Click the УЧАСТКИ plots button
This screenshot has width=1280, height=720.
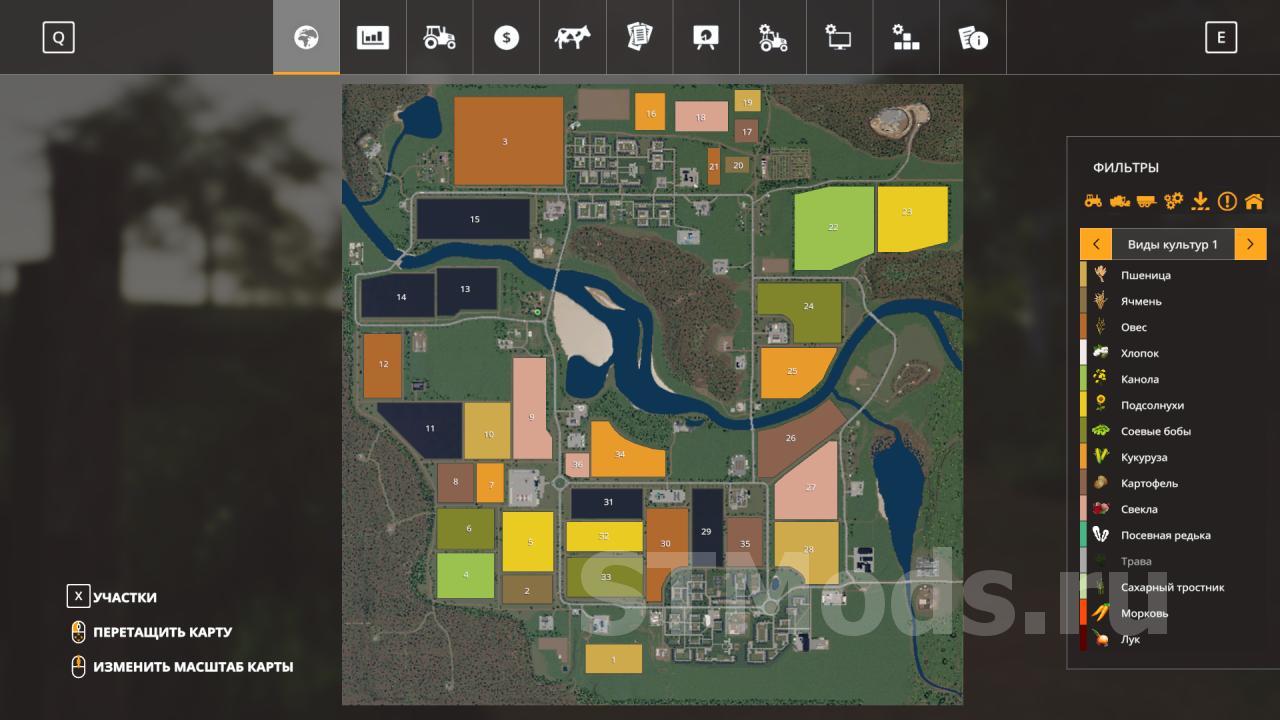click(112, 597)
